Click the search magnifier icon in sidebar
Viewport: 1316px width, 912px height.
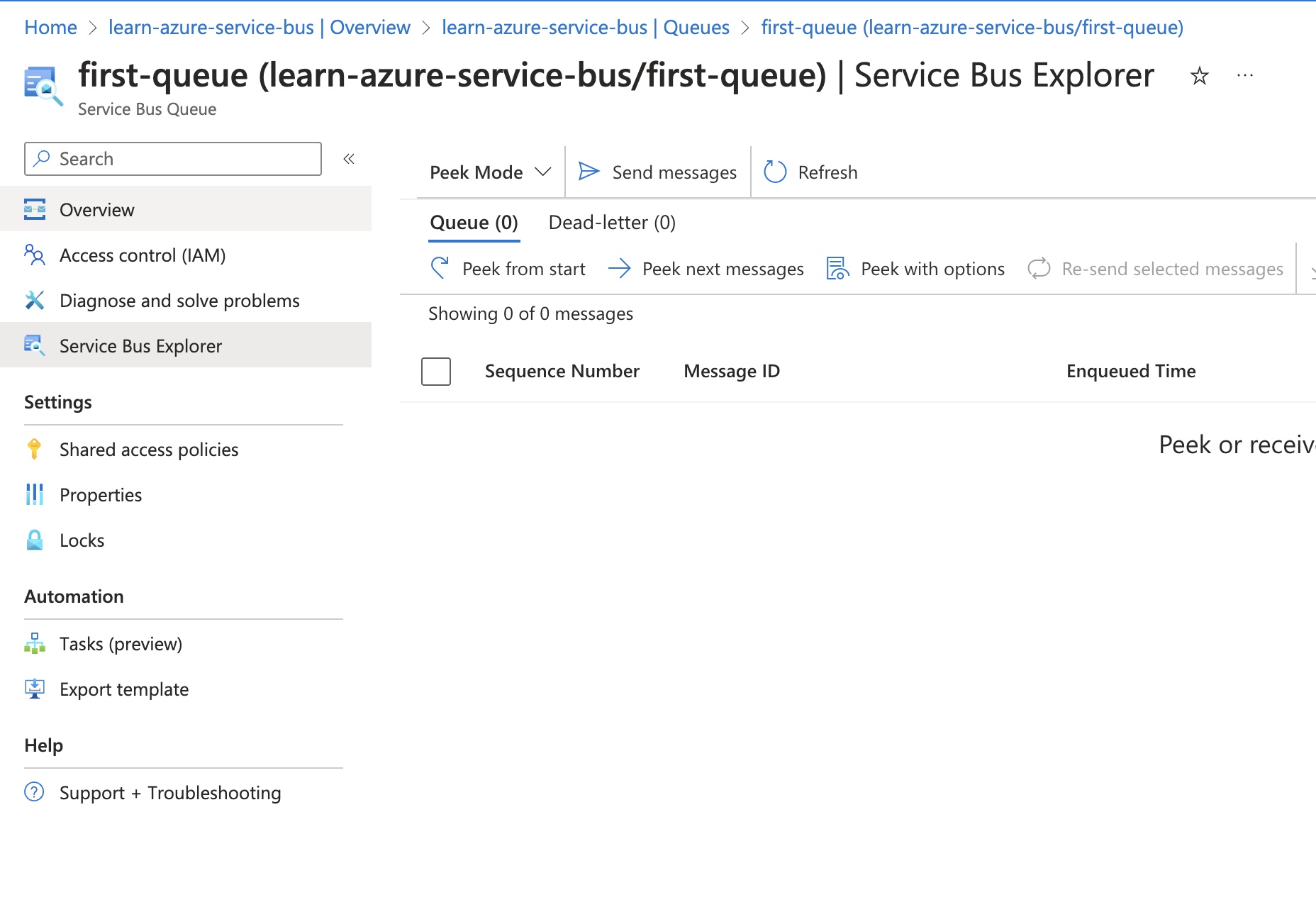[42, 158]
